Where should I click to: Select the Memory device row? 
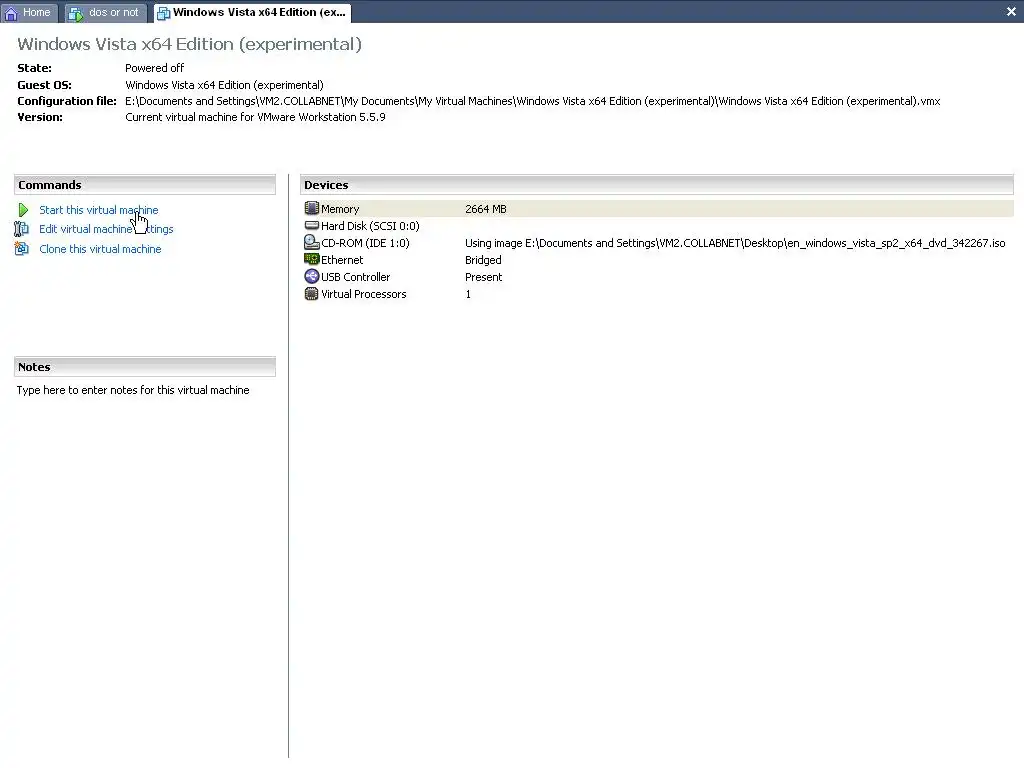click(658, 209)
